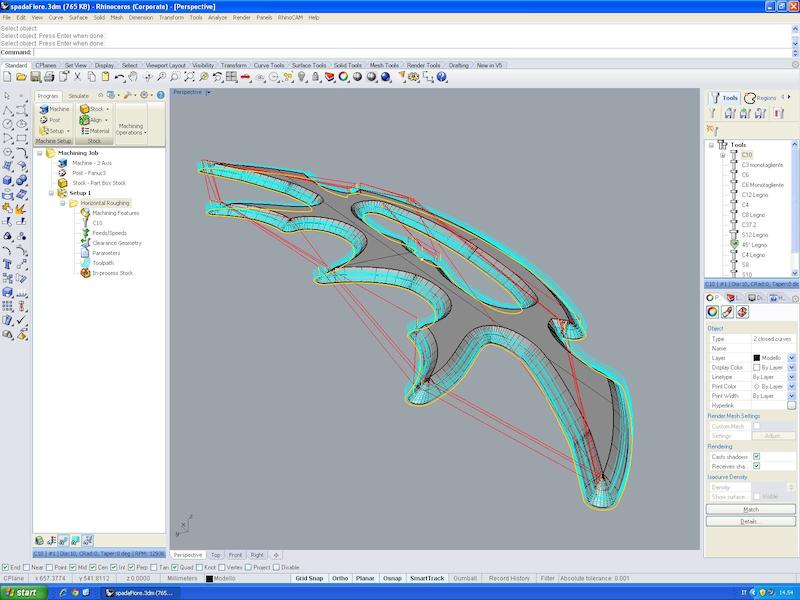The width and height of the screenshot is (800, 600).
Task: Toggle the End osnap checkbox
Action: (x=5, y=567)
